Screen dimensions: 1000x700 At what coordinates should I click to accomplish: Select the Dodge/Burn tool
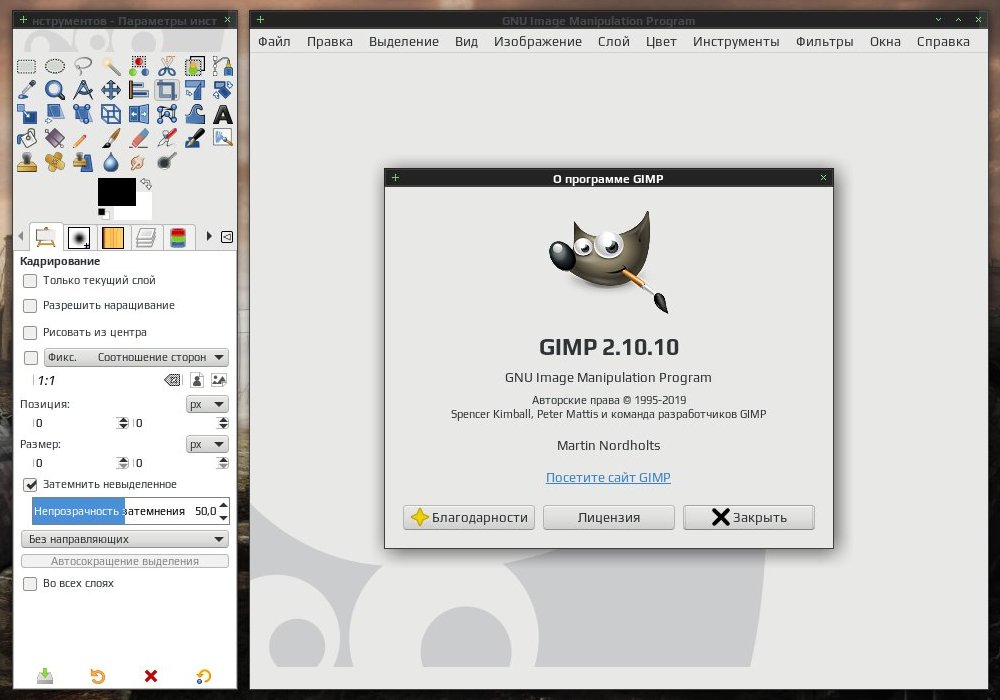pos(166,162)
